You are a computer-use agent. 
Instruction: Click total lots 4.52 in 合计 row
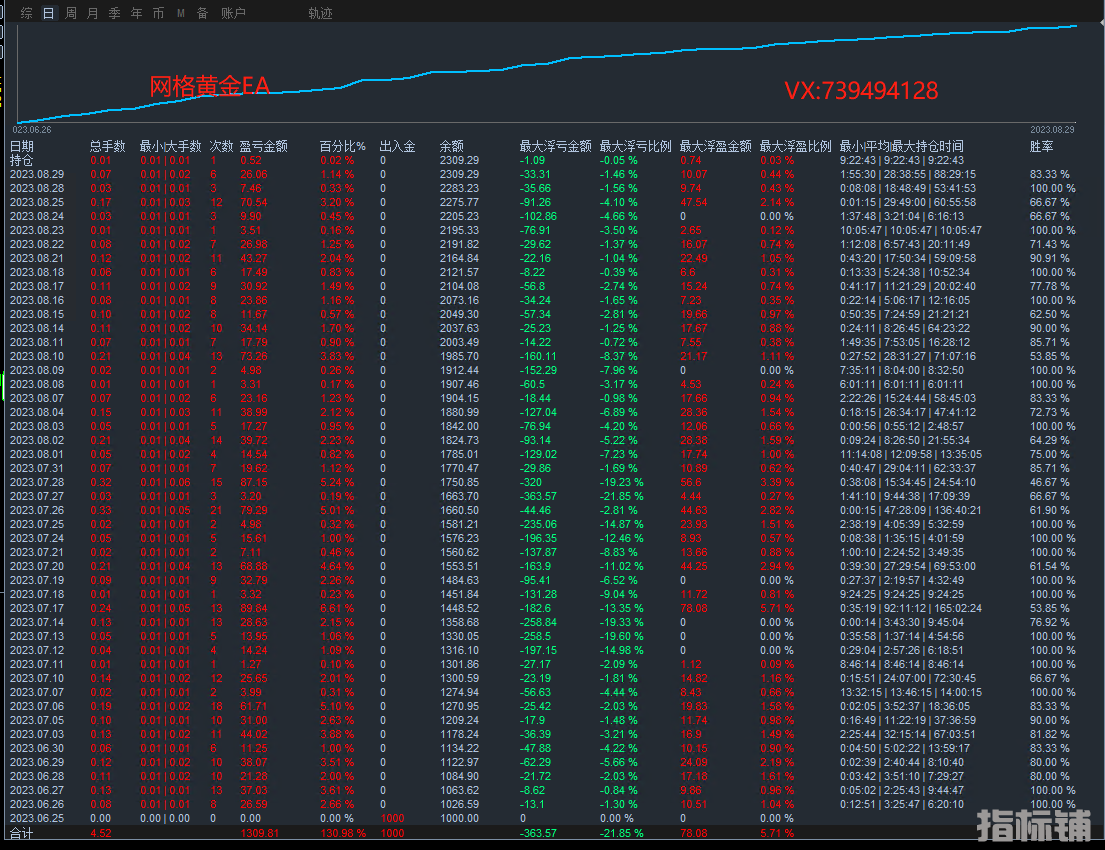tap(101, 833)
